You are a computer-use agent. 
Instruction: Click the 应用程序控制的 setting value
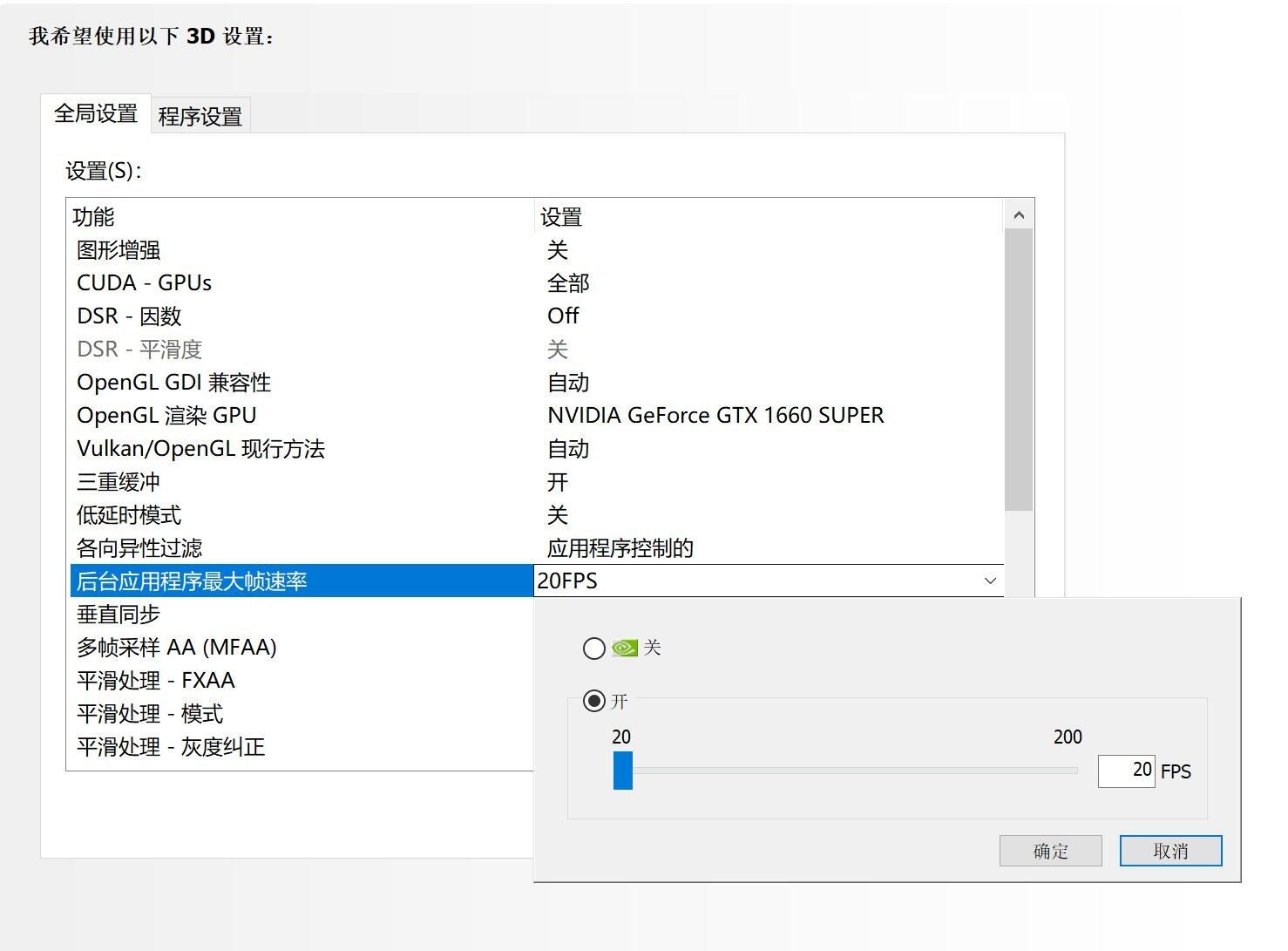click(620, 548)
